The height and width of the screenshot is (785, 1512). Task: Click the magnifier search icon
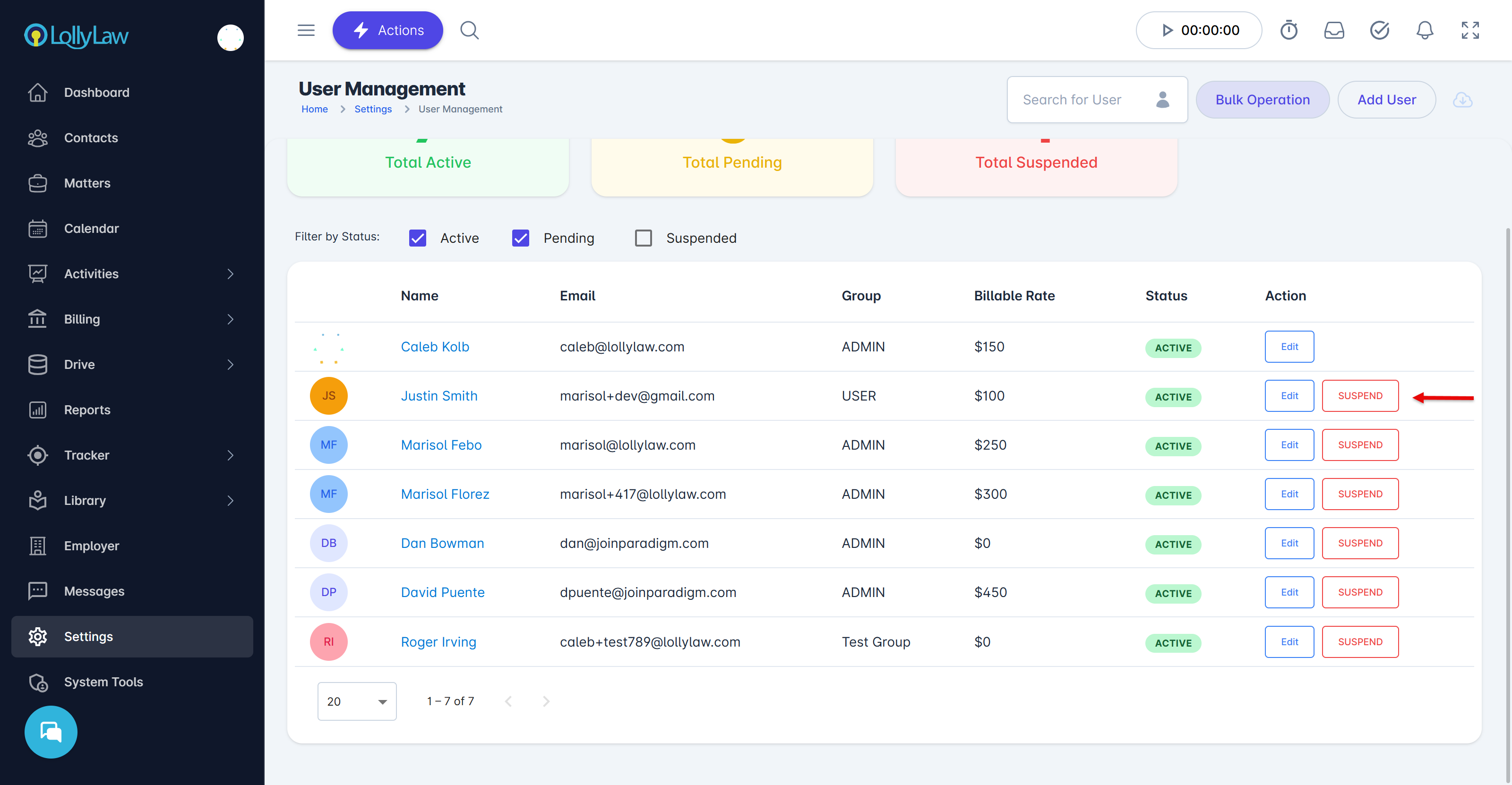pyautogui.click(x=469, y=30)
